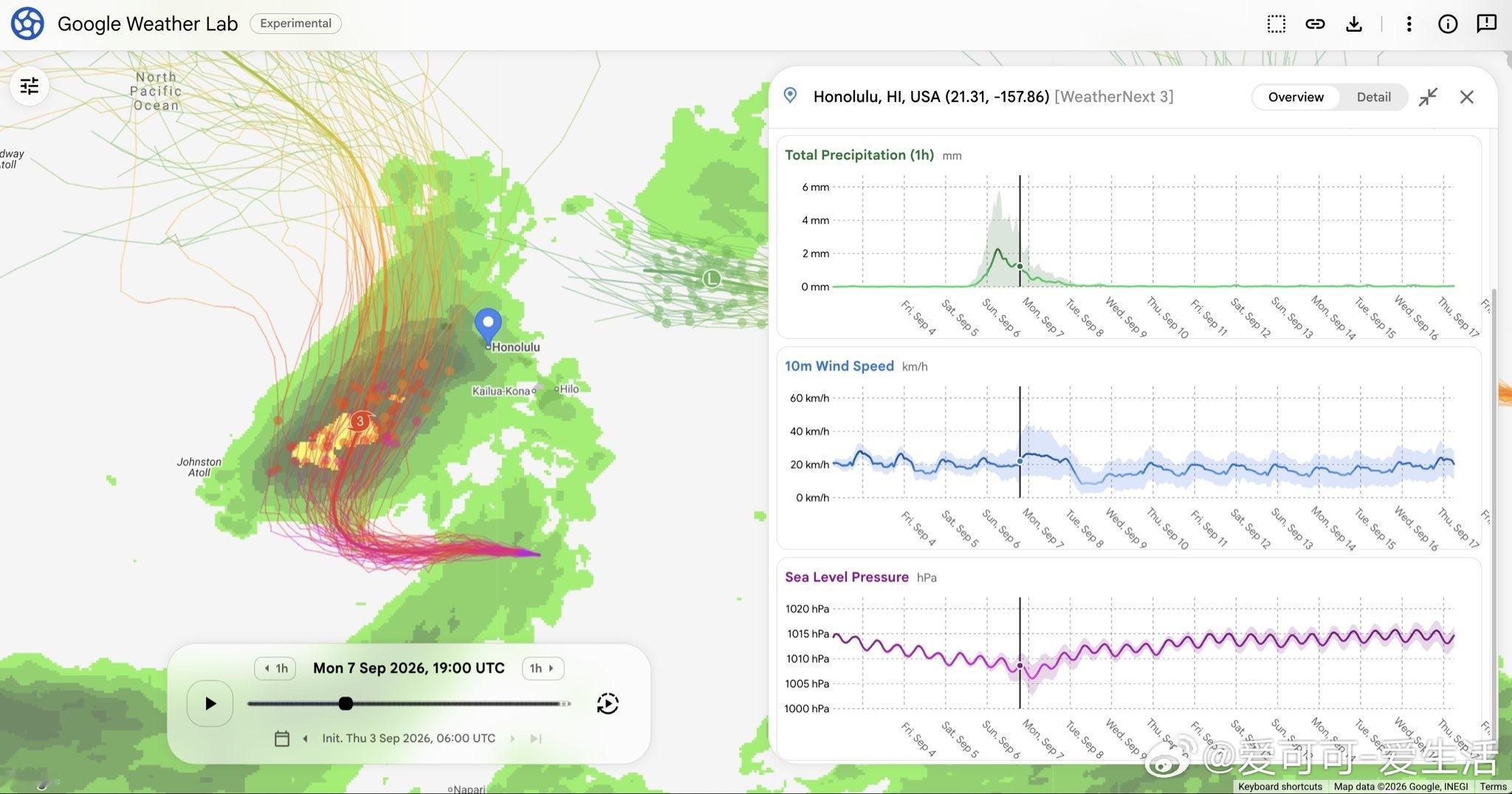Step back one hour in forecast time
Image resolution: width=1512 pixels, height=794 pixels.
click(x=275, y=668)
